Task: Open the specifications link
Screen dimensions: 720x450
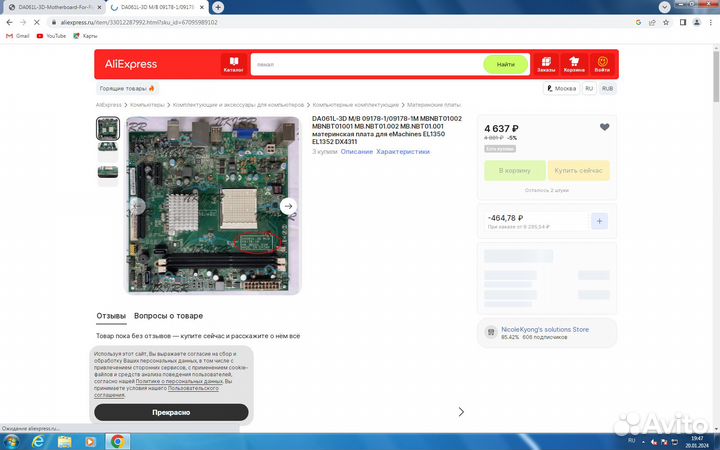Action: (x=403, y=152)
